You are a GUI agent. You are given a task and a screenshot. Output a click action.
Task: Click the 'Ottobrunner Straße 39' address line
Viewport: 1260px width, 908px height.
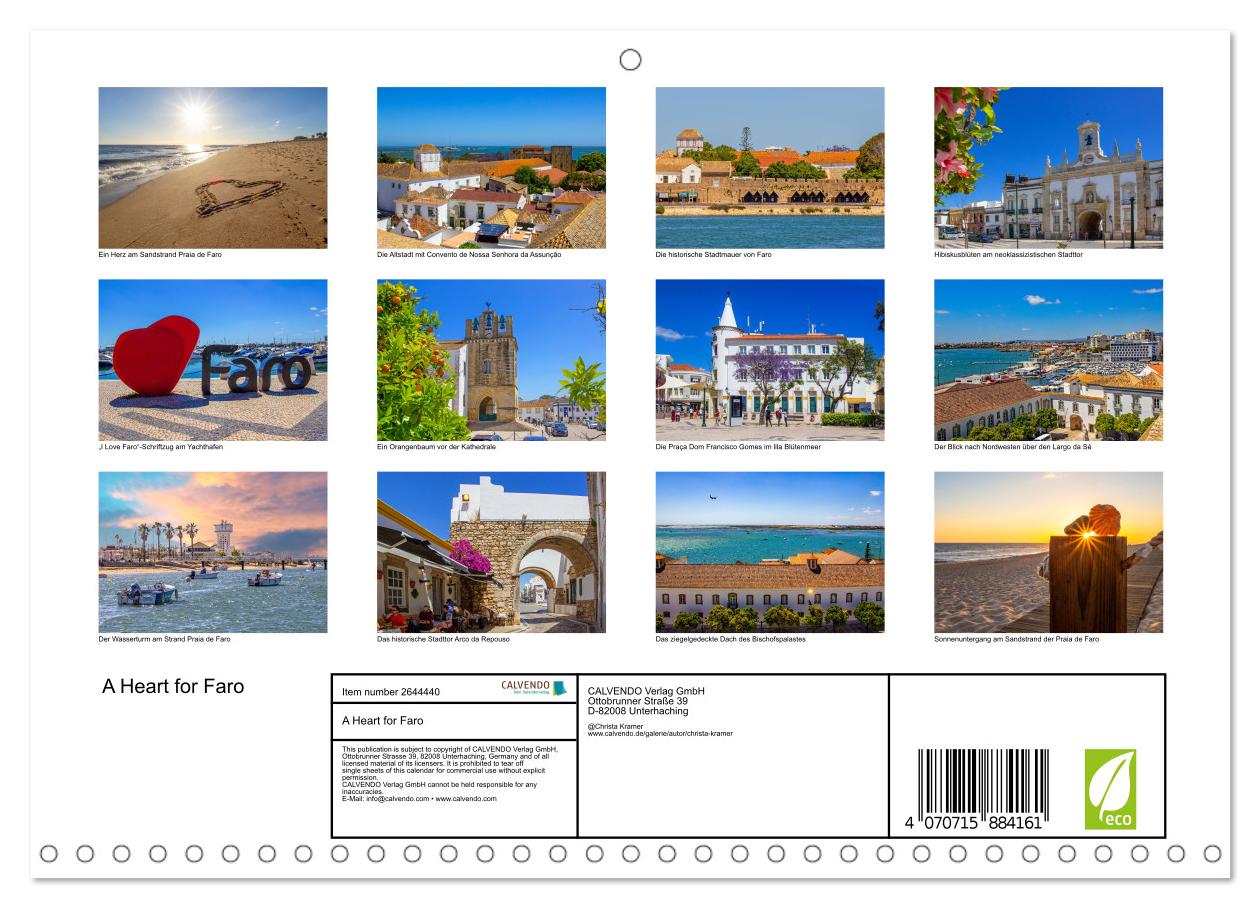click(x=638, y=701)
